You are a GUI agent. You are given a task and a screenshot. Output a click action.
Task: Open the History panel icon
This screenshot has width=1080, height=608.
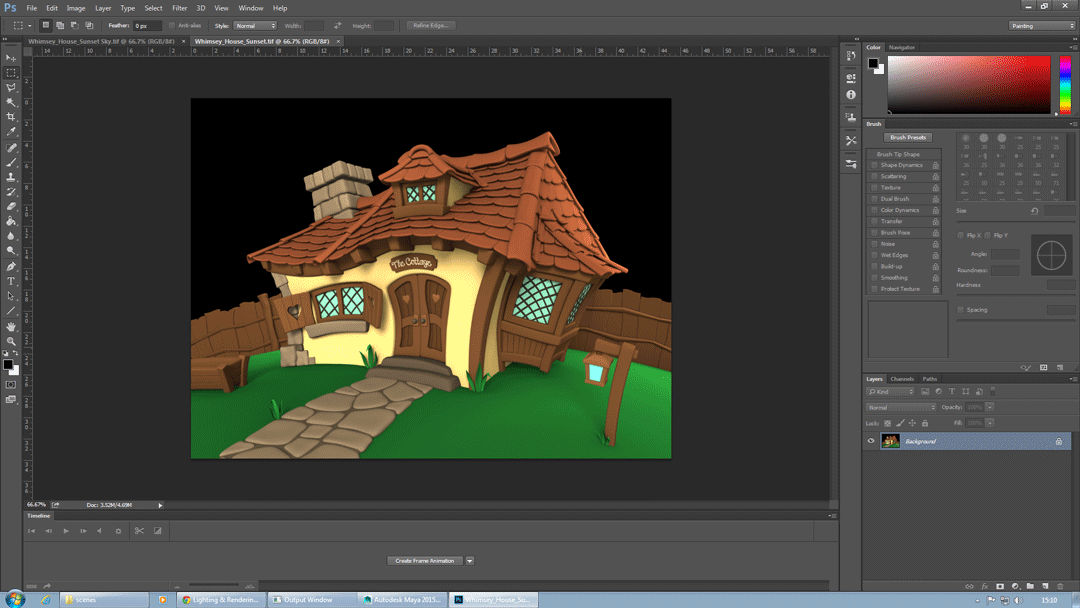click(x=851, y=56)
